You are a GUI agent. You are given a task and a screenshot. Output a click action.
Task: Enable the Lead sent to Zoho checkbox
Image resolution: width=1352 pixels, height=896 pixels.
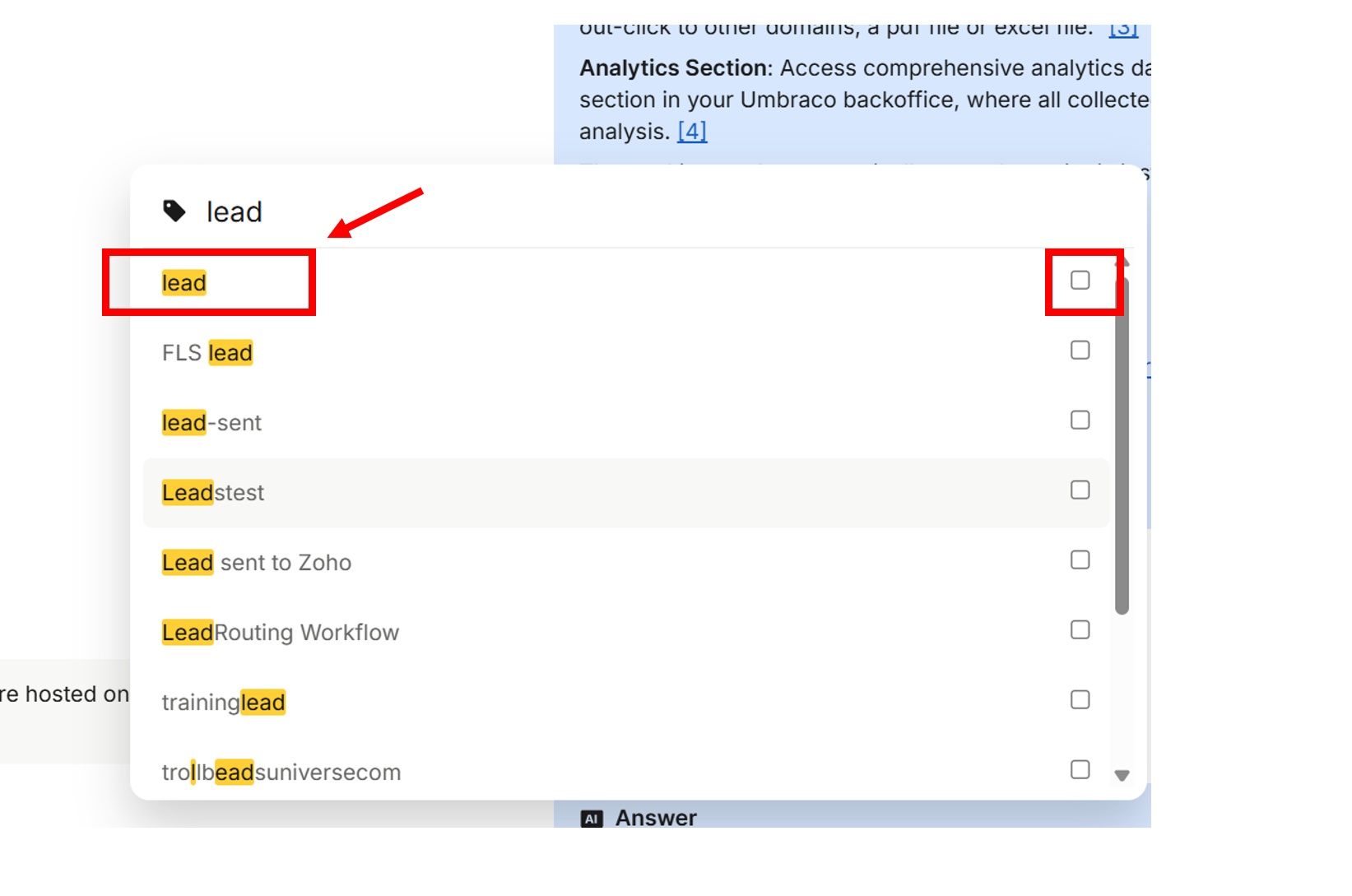coord(1080,560)
